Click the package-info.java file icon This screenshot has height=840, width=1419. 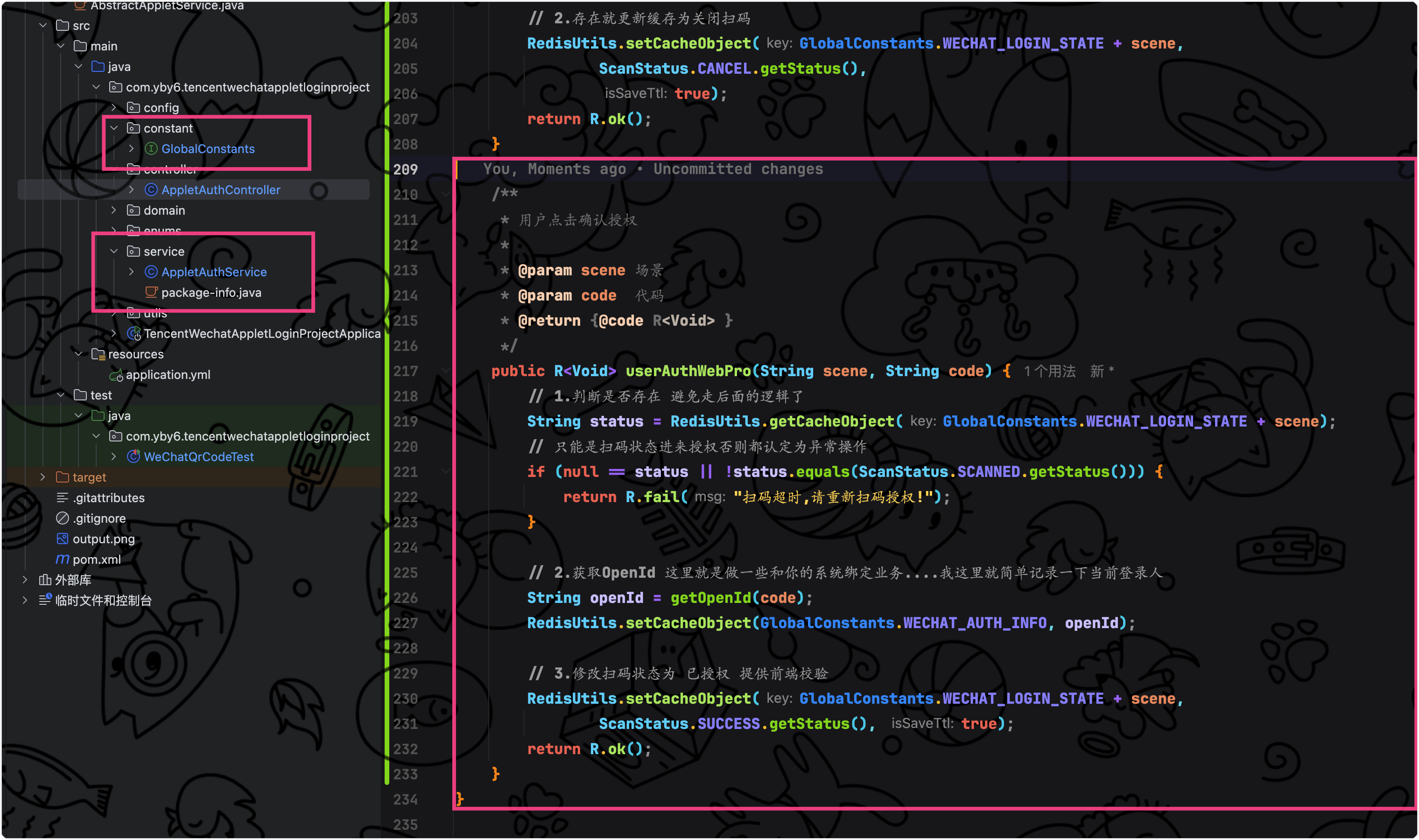tap(151, 293)
